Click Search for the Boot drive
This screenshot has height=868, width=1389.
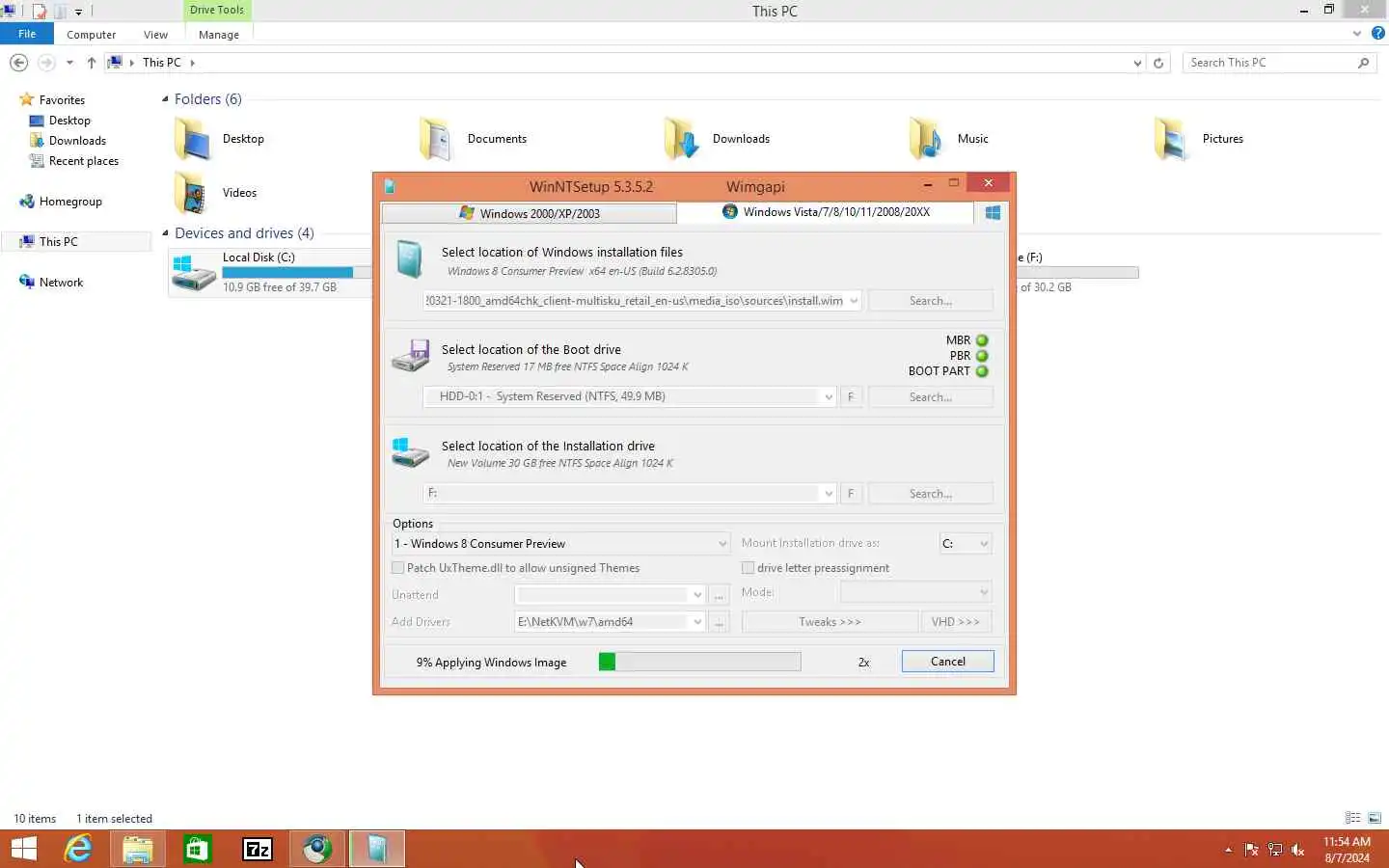(x=931, y=396)
